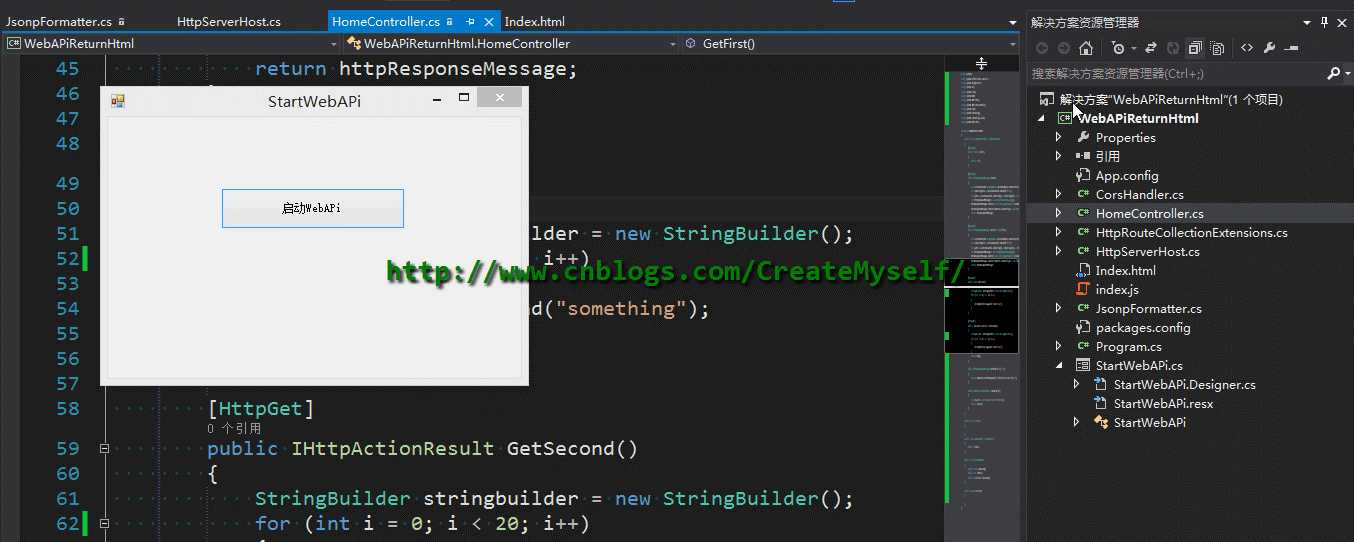Select Program.cs in Solution Explorer
Image resolution: width=1354 pixels, height=542 pixels.
[1129, 346]
